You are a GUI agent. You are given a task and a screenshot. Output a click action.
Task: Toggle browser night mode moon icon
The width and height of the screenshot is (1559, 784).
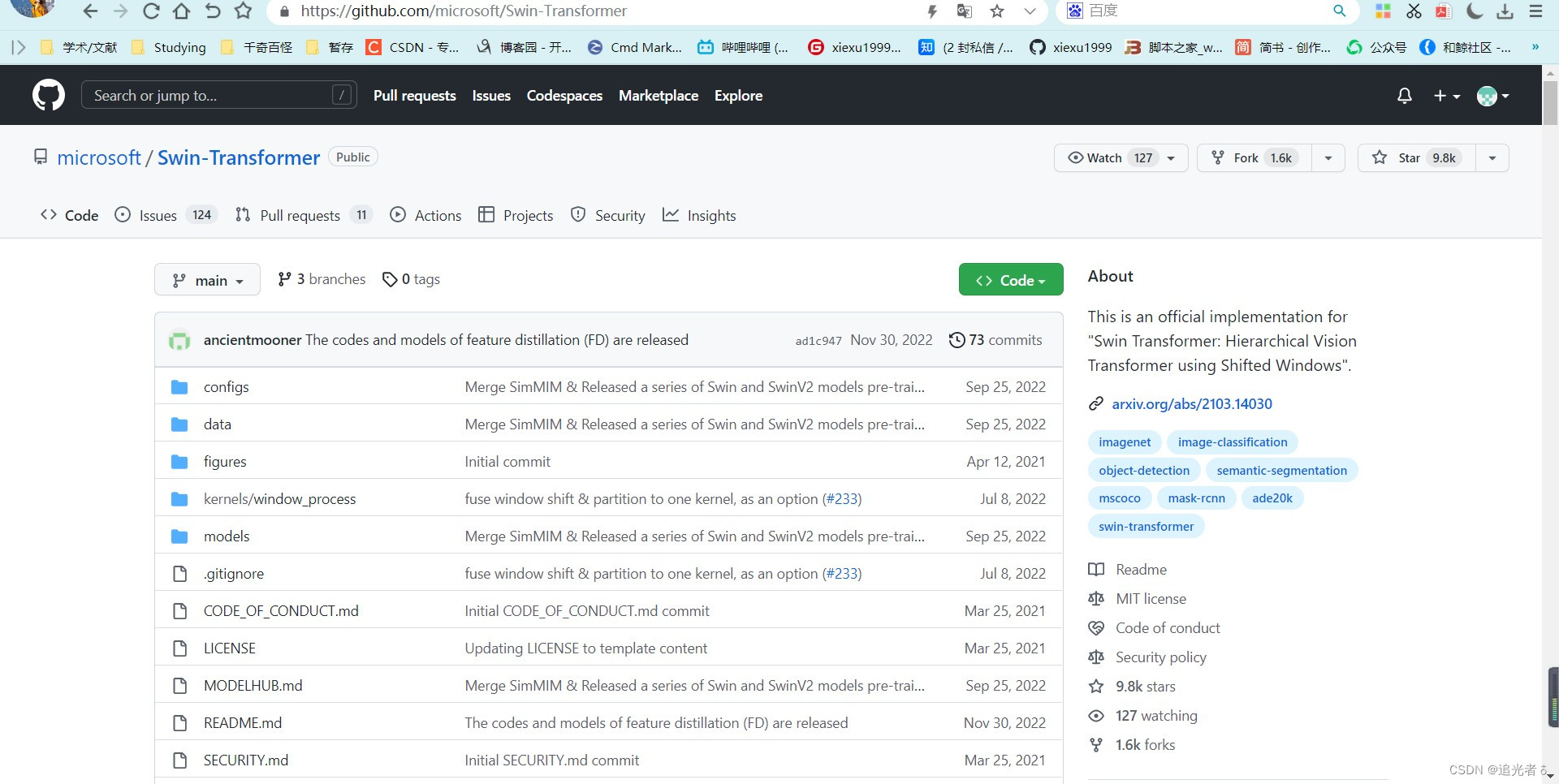coord(1475,11)
